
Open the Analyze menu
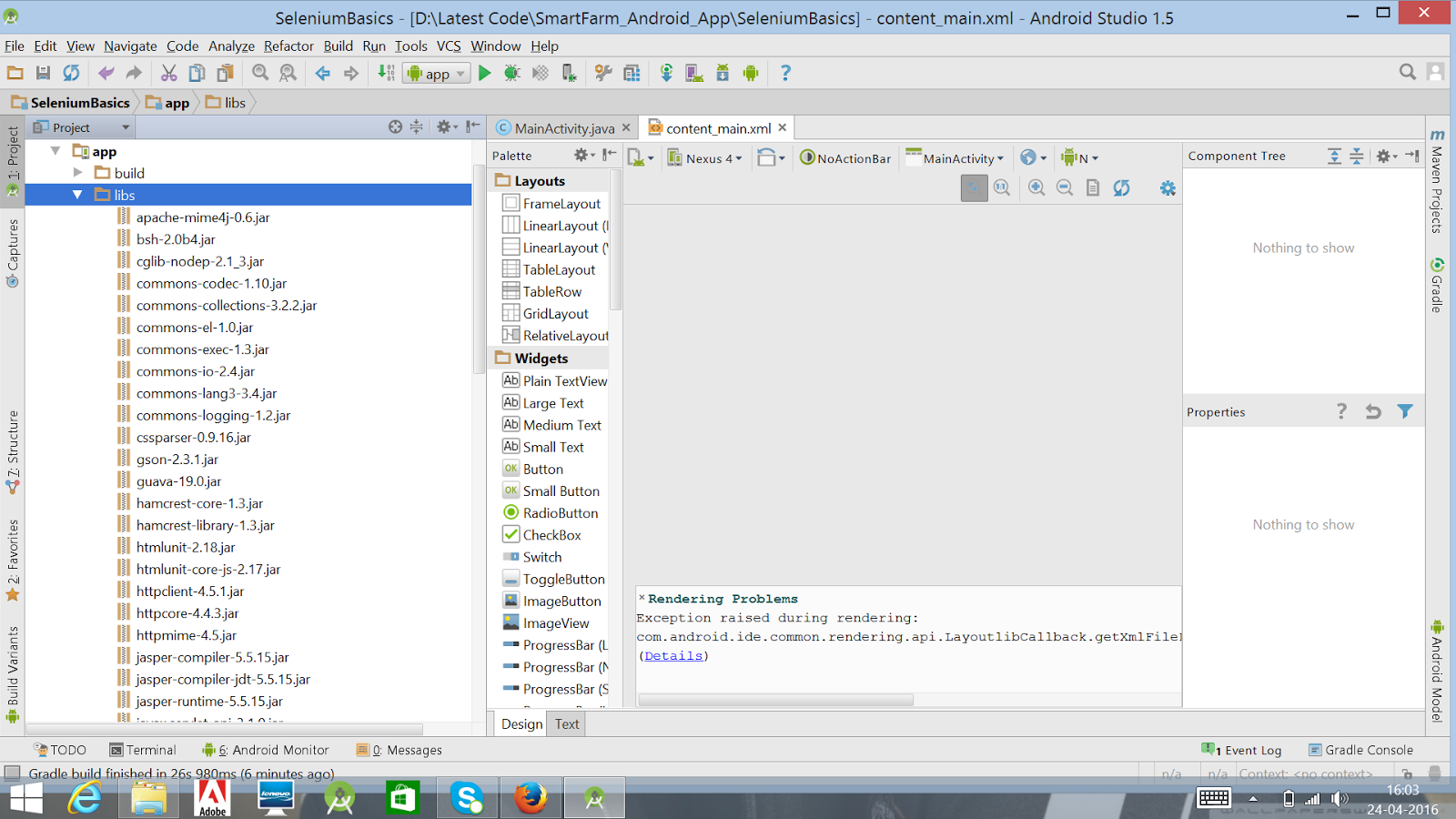click(231, 45)
